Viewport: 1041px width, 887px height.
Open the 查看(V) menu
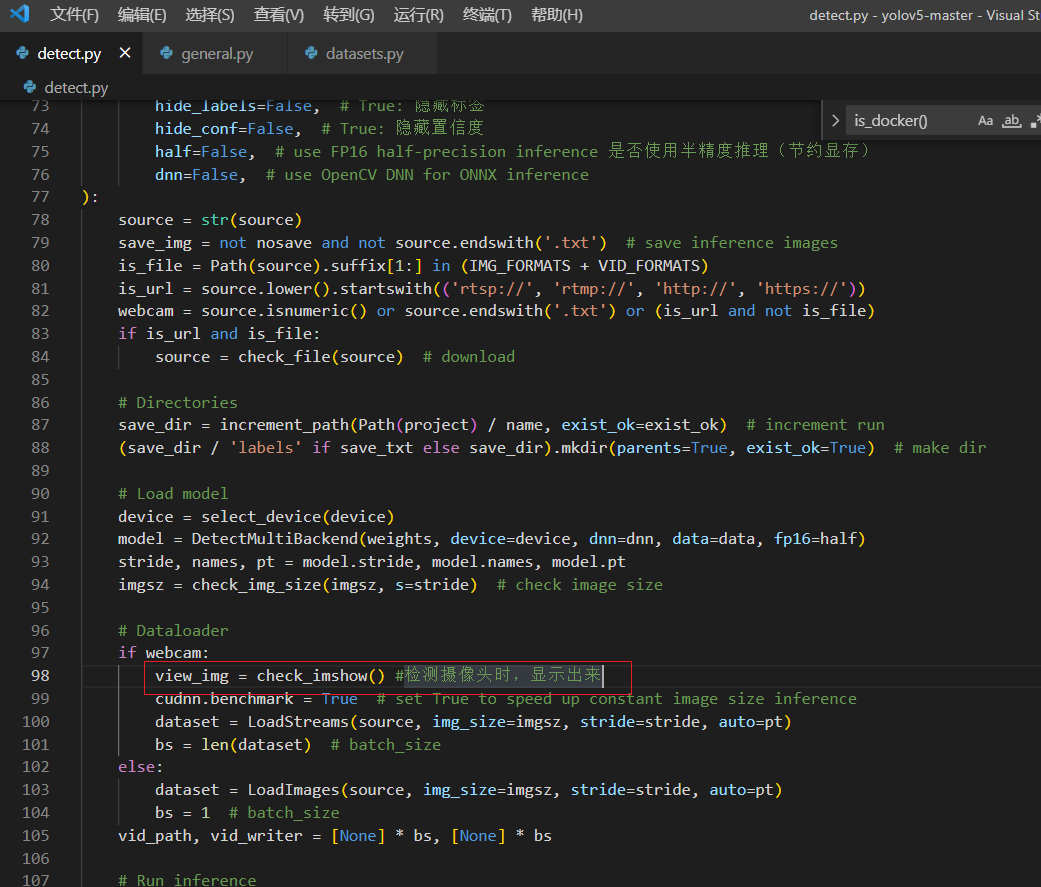coord(279,15)
